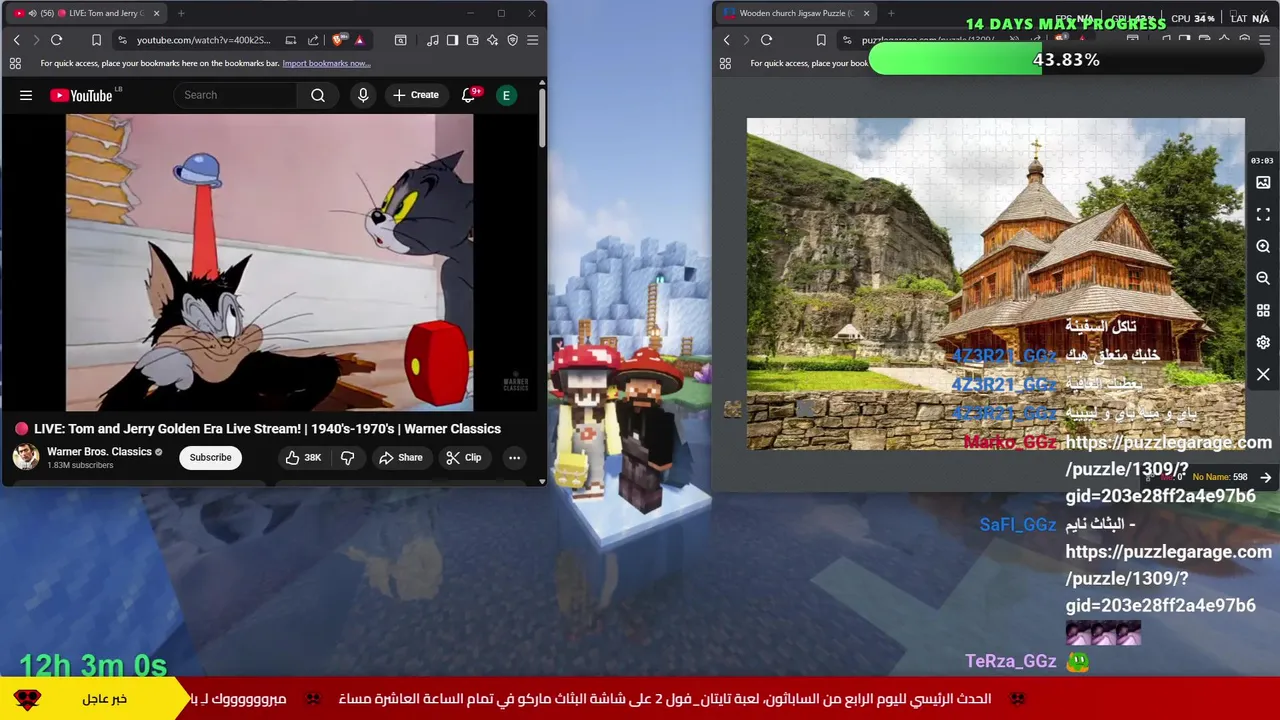
Task: Open the Warner Bros. Classics channel name
Action: point(99,451)
